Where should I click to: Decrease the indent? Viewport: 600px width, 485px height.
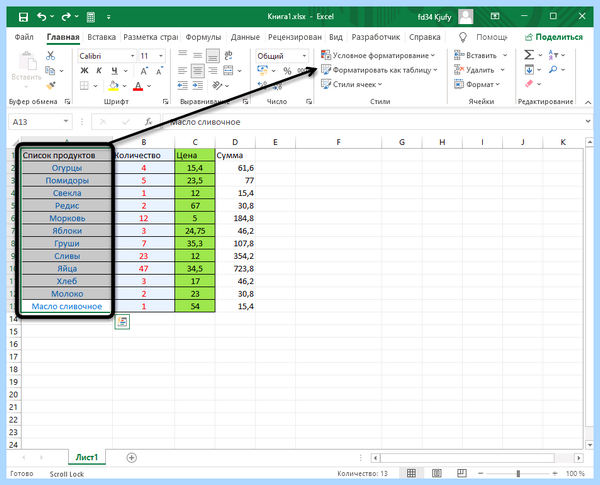tap(183, 85)
